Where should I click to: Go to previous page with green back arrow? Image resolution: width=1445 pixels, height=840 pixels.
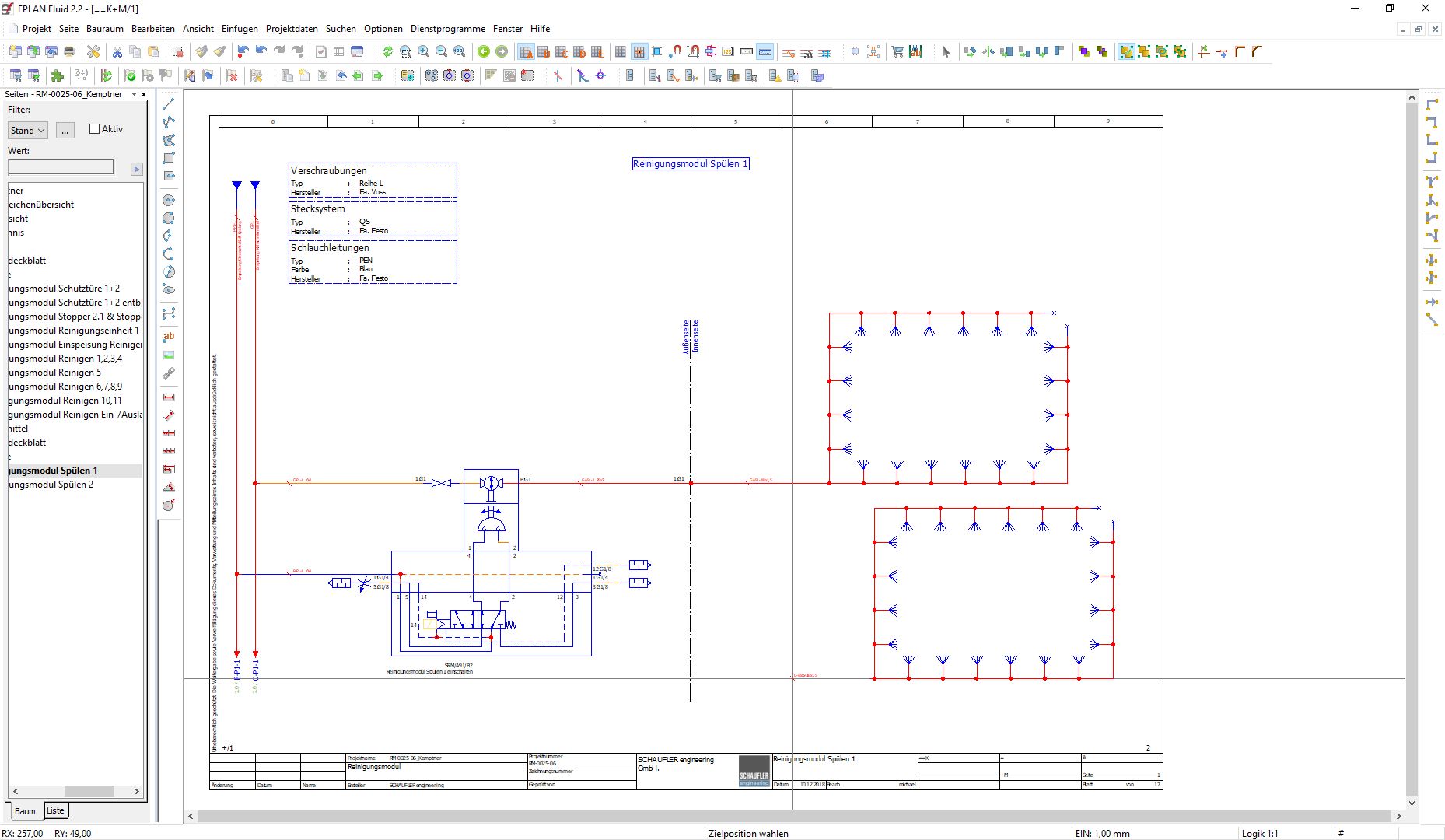click(x=484, y=52)
